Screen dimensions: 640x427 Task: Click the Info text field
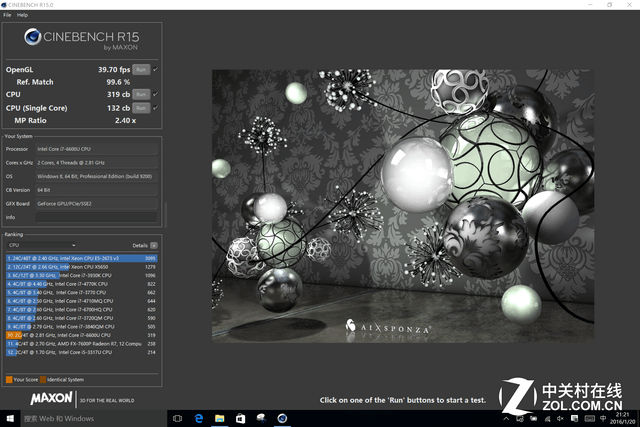[x=95, y=216]
